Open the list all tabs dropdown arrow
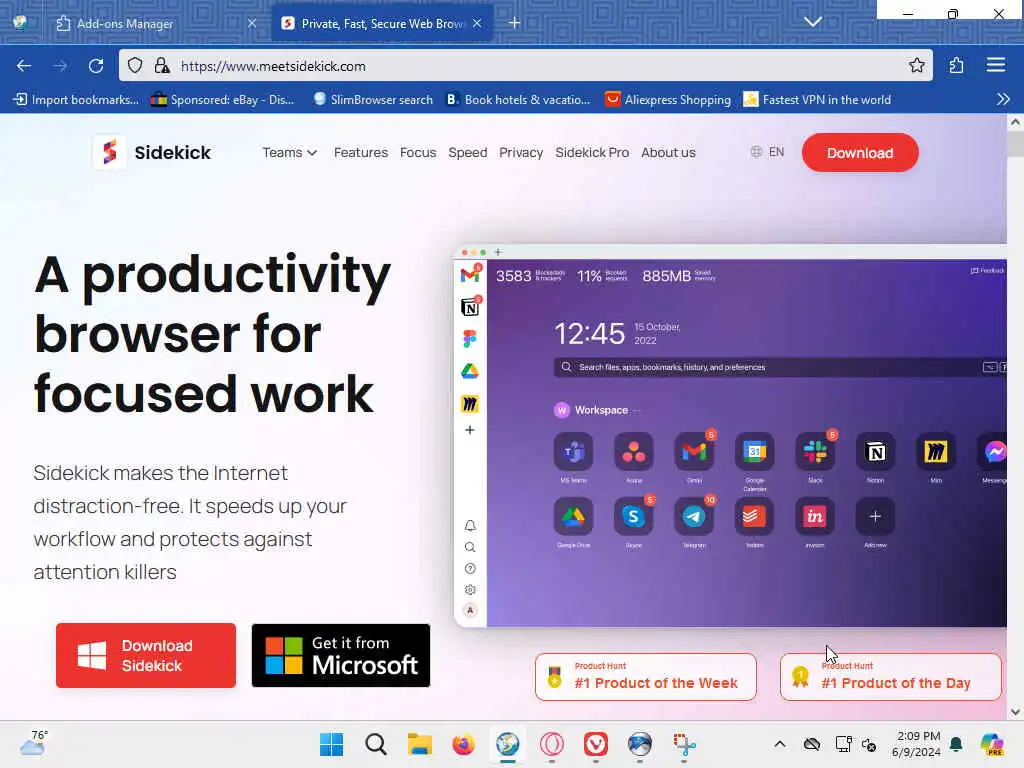This screenshot has height=768, width=1024. coord(812,22)
